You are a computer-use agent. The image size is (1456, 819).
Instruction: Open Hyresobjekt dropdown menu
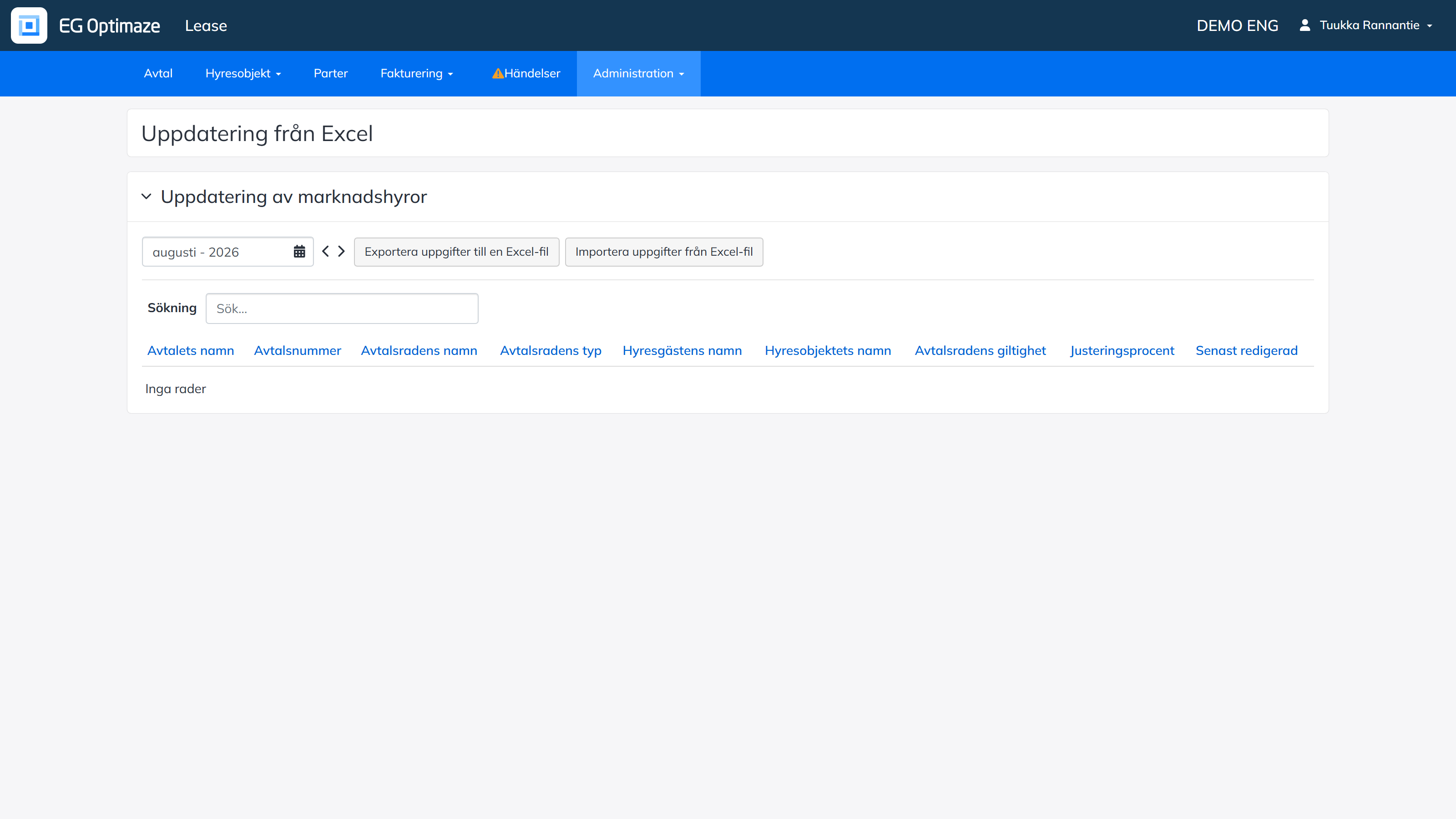click(243, 73)
